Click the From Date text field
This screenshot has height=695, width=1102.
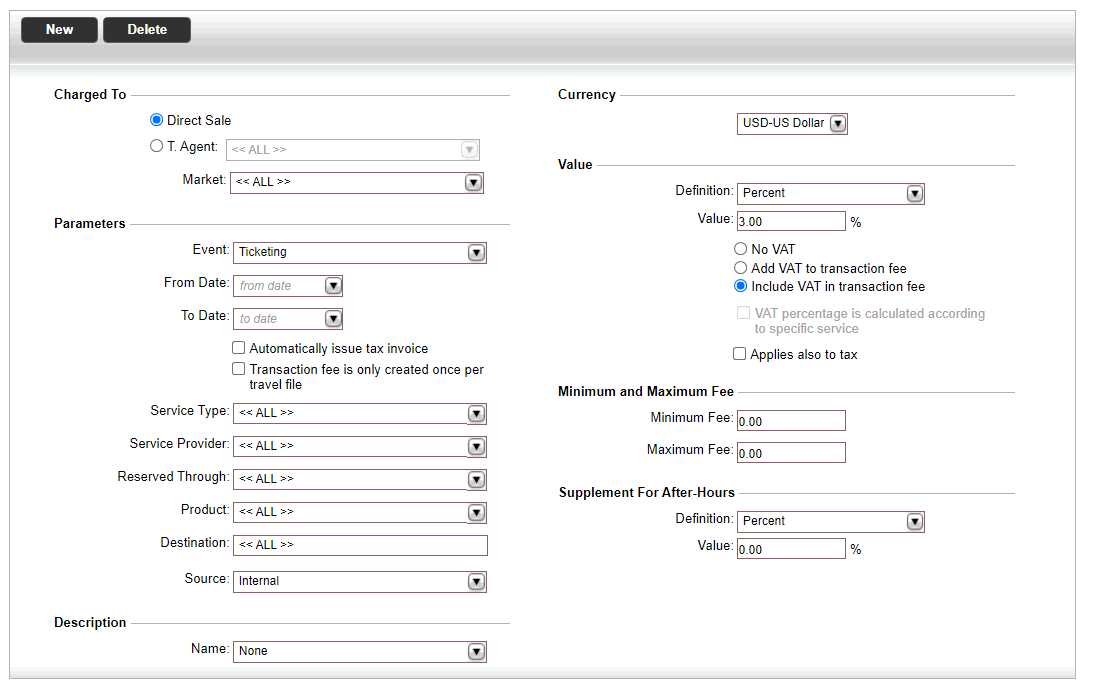(280, 286)
